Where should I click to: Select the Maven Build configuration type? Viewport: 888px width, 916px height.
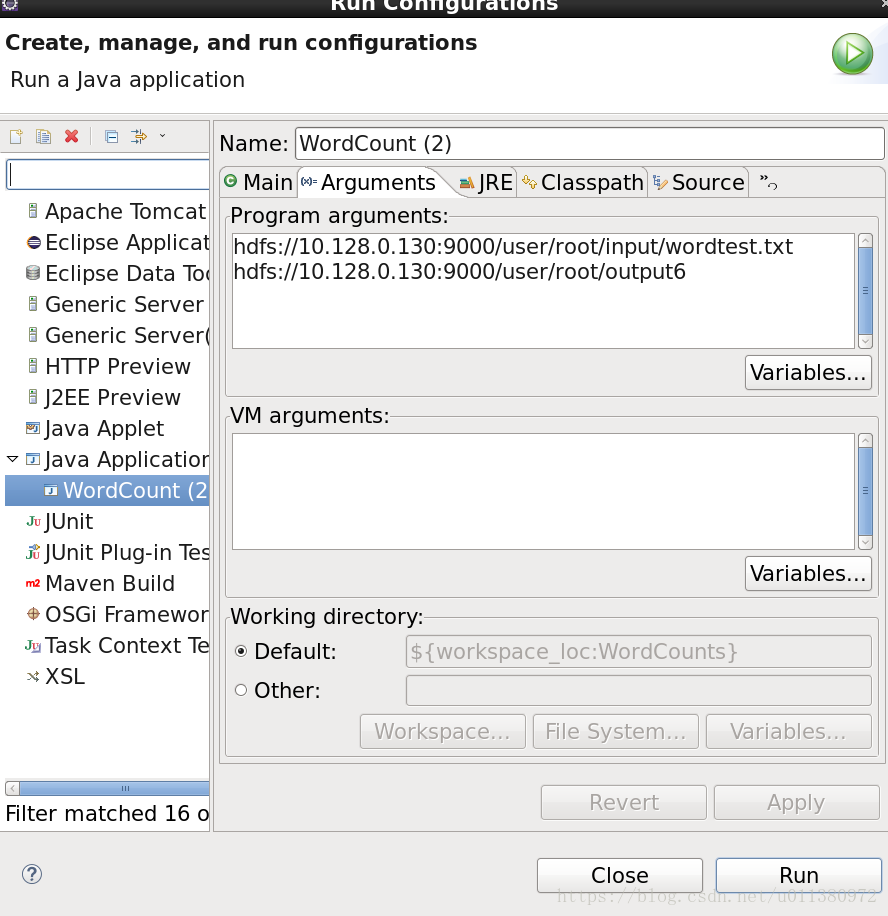pyautogui.click(x=110, y=583)
